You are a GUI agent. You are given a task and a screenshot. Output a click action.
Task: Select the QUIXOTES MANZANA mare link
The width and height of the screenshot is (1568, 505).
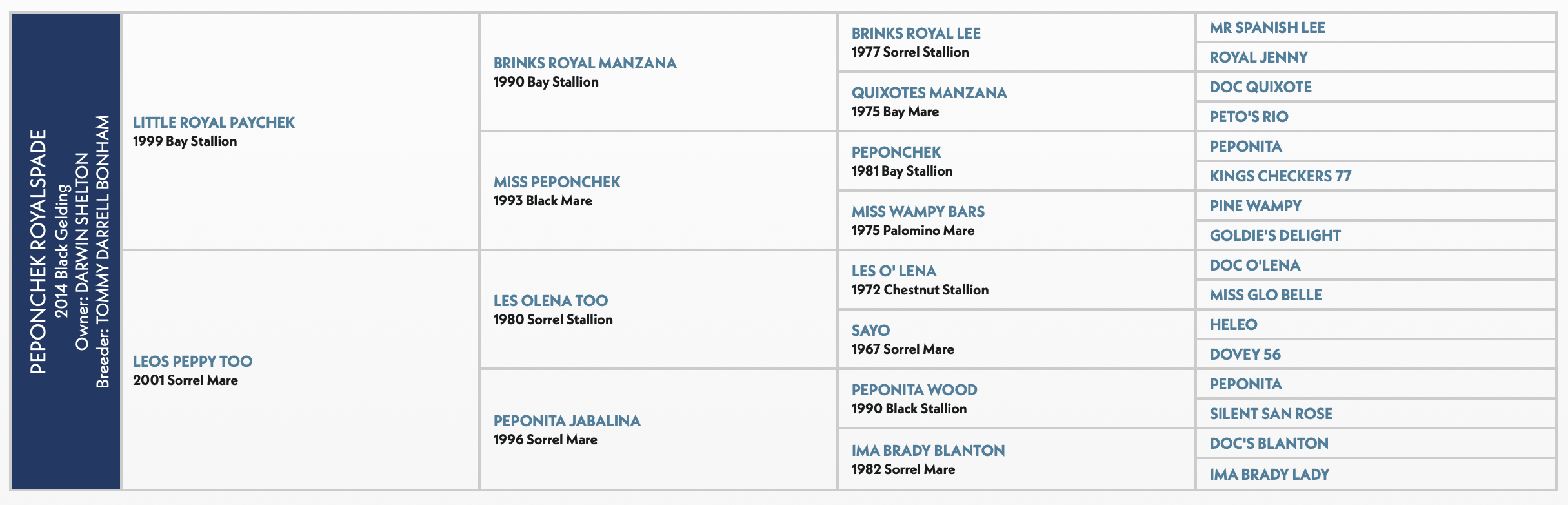click(929, 93)
